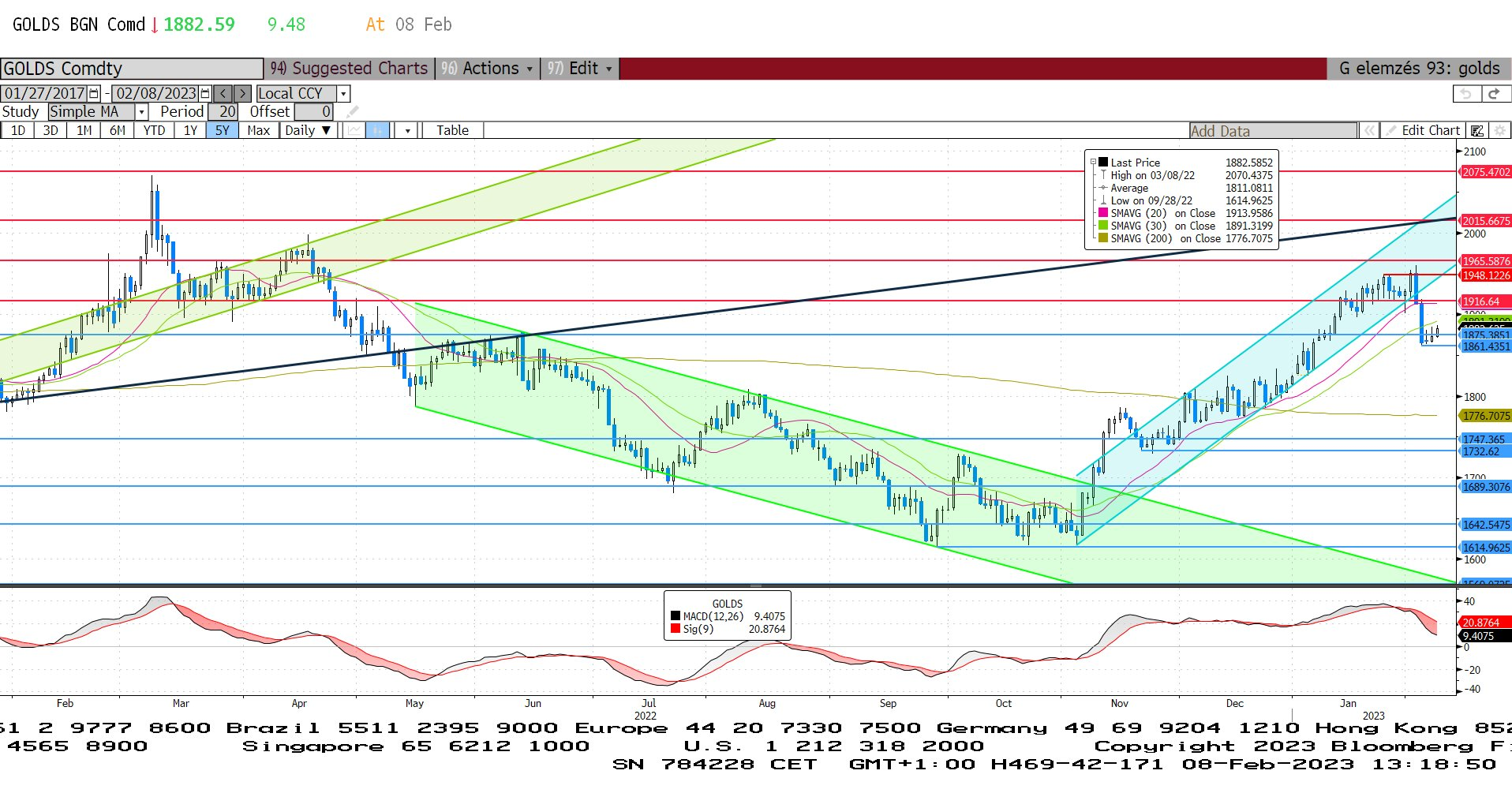Open the end date calendar picker
1512x808 pixels.
pyautogui.click(x=206, y=93)
